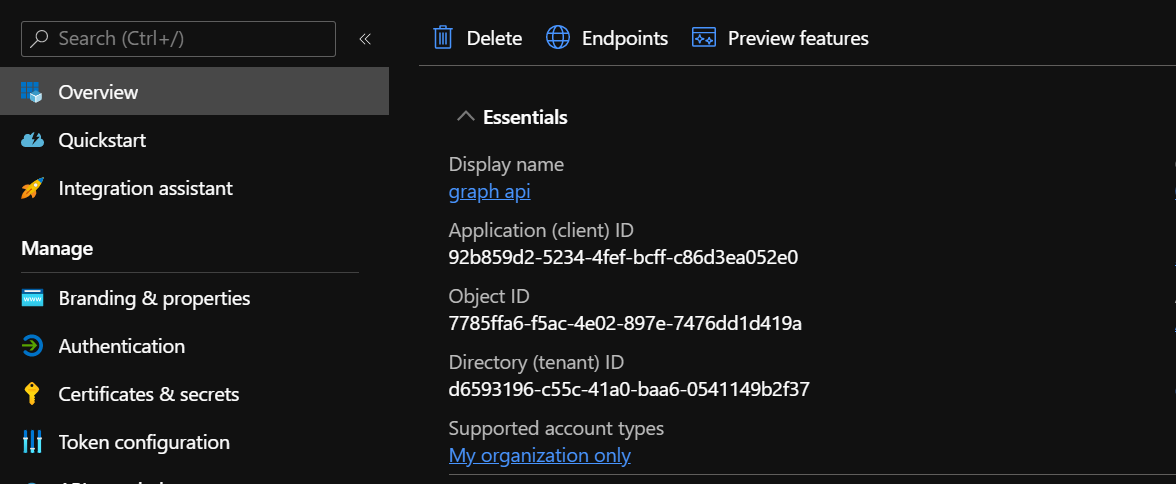Select Token configuration in Manage menu
Screen dimensions: 1176x484
(x=144, y=442)
